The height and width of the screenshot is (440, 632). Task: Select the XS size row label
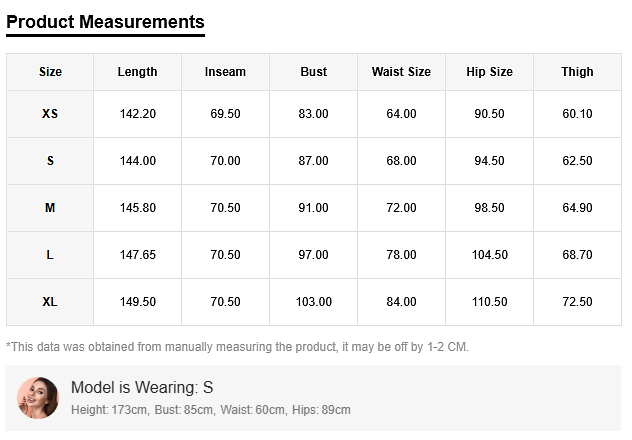click(50, 114)
